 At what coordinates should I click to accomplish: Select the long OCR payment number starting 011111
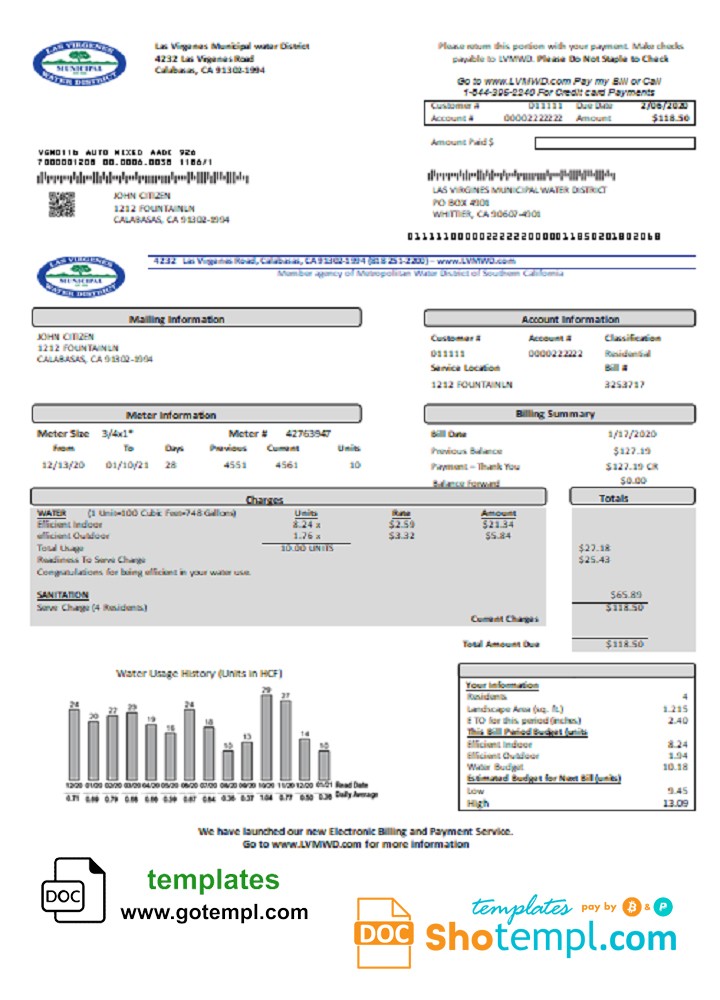click(534, 237)
